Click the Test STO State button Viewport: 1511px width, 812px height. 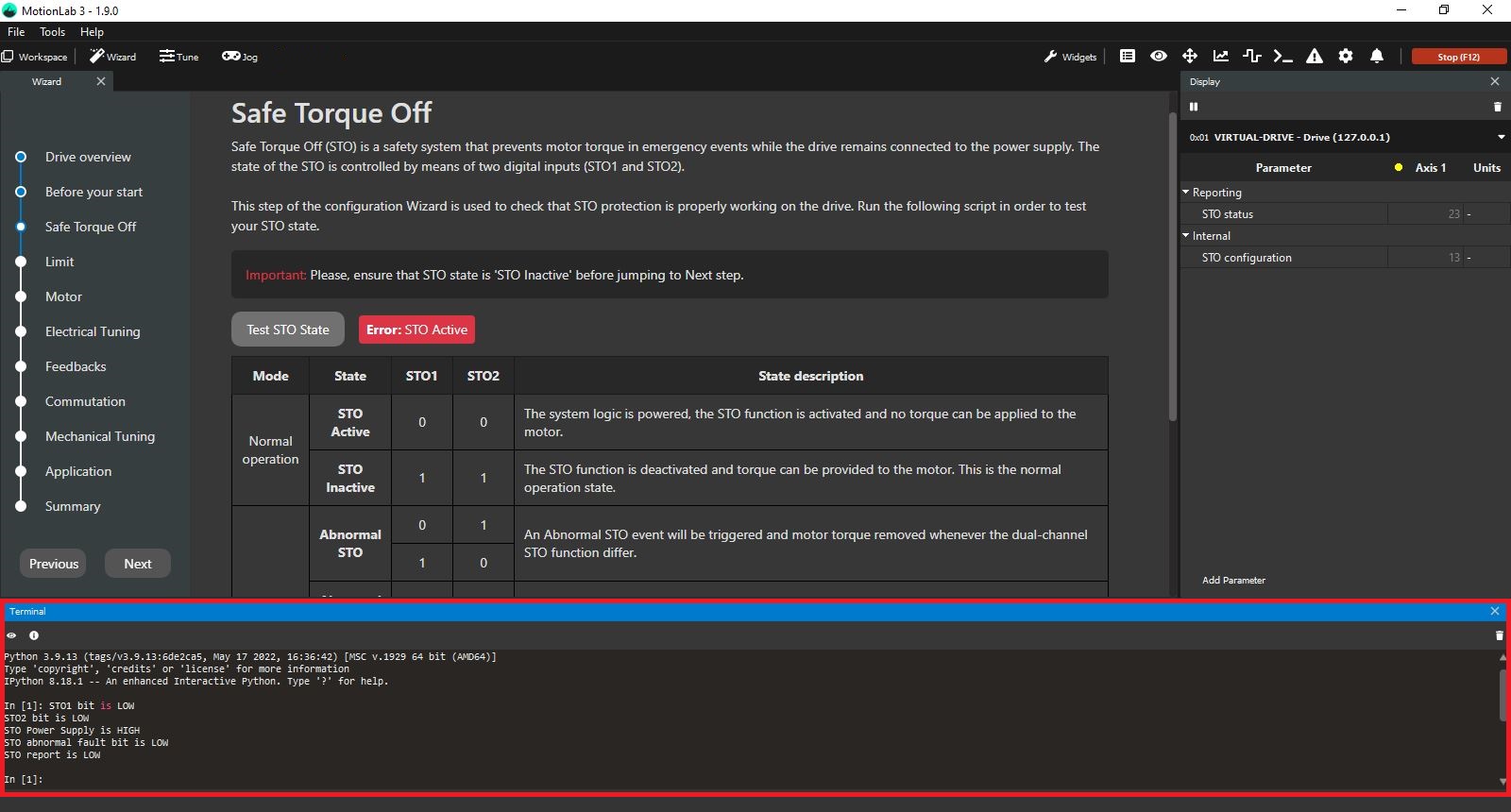click(x=288, y=330)
